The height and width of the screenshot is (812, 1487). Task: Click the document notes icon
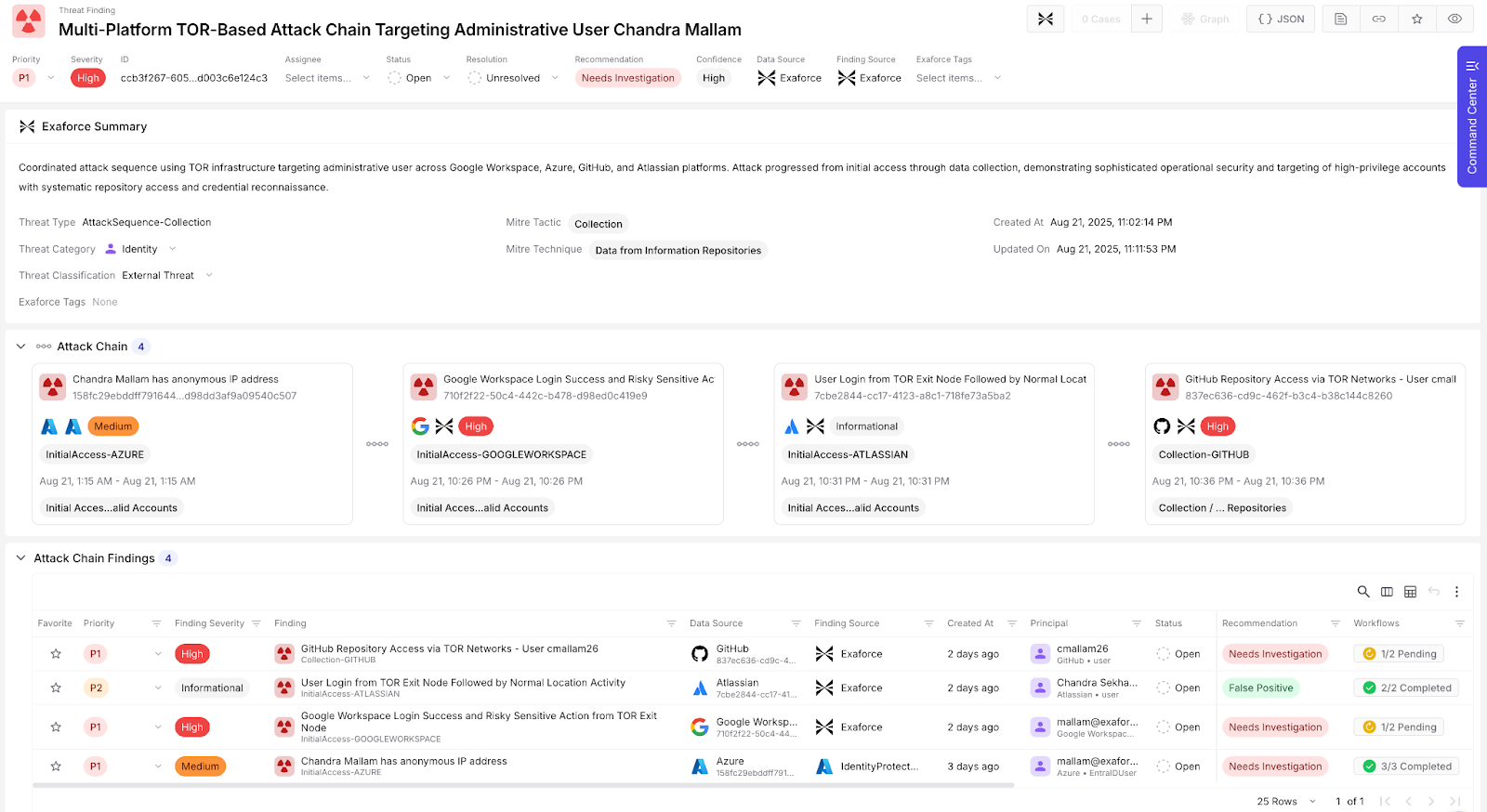pos(1341,19)
